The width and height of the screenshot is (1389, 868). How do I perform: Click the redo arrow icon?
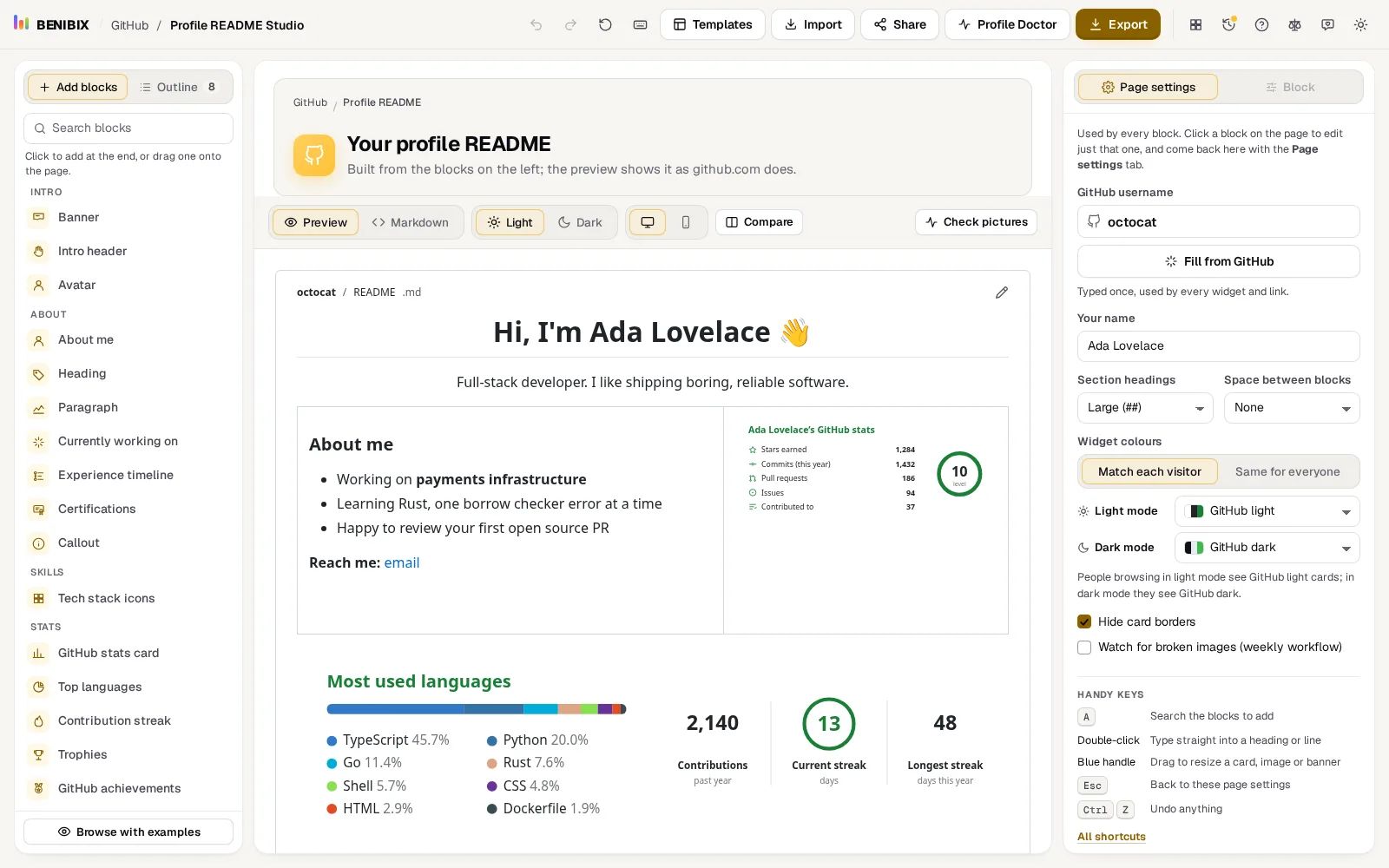pos(570,25)
